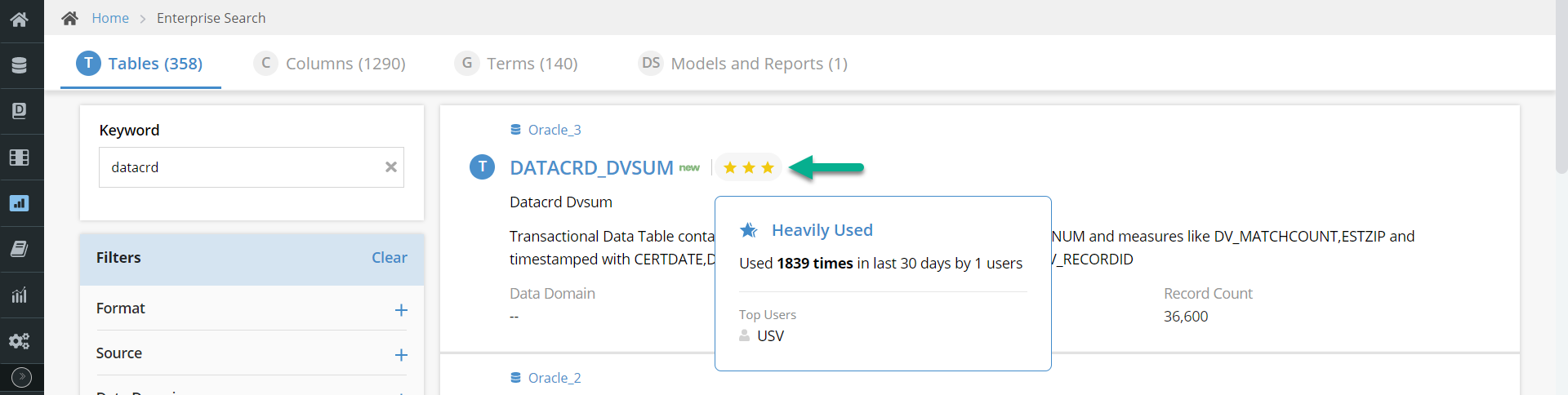Click the user icon beside USV
Screen dimensions: 1568x395
click(745, 335)
